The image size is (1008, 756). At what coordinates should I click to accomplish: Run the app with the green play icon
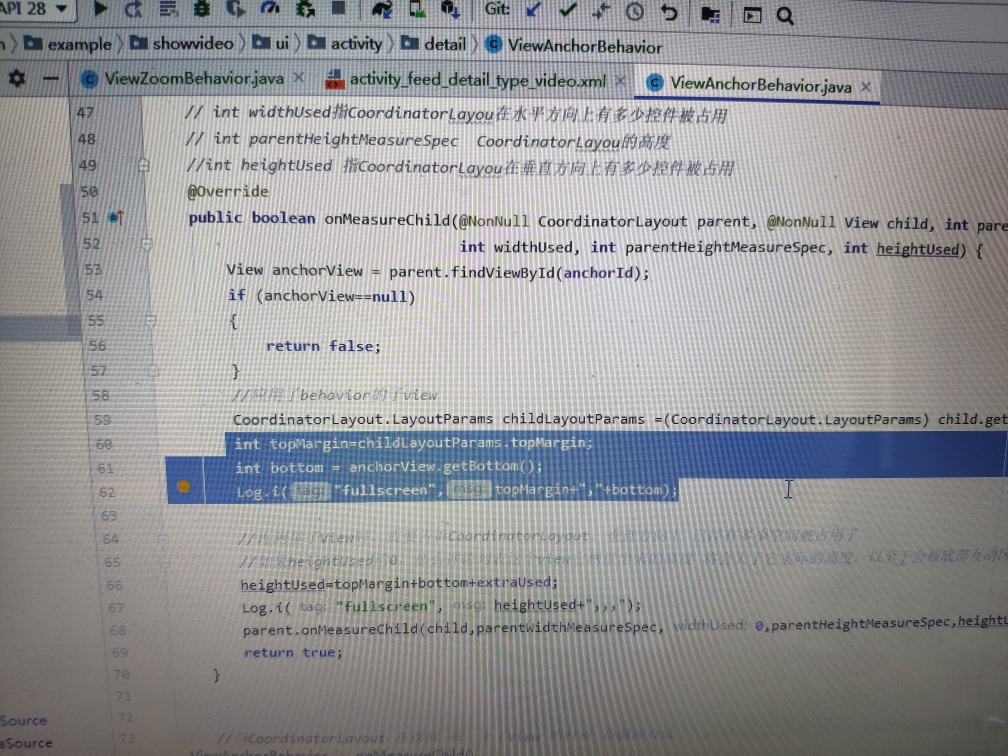click(100, 9)
